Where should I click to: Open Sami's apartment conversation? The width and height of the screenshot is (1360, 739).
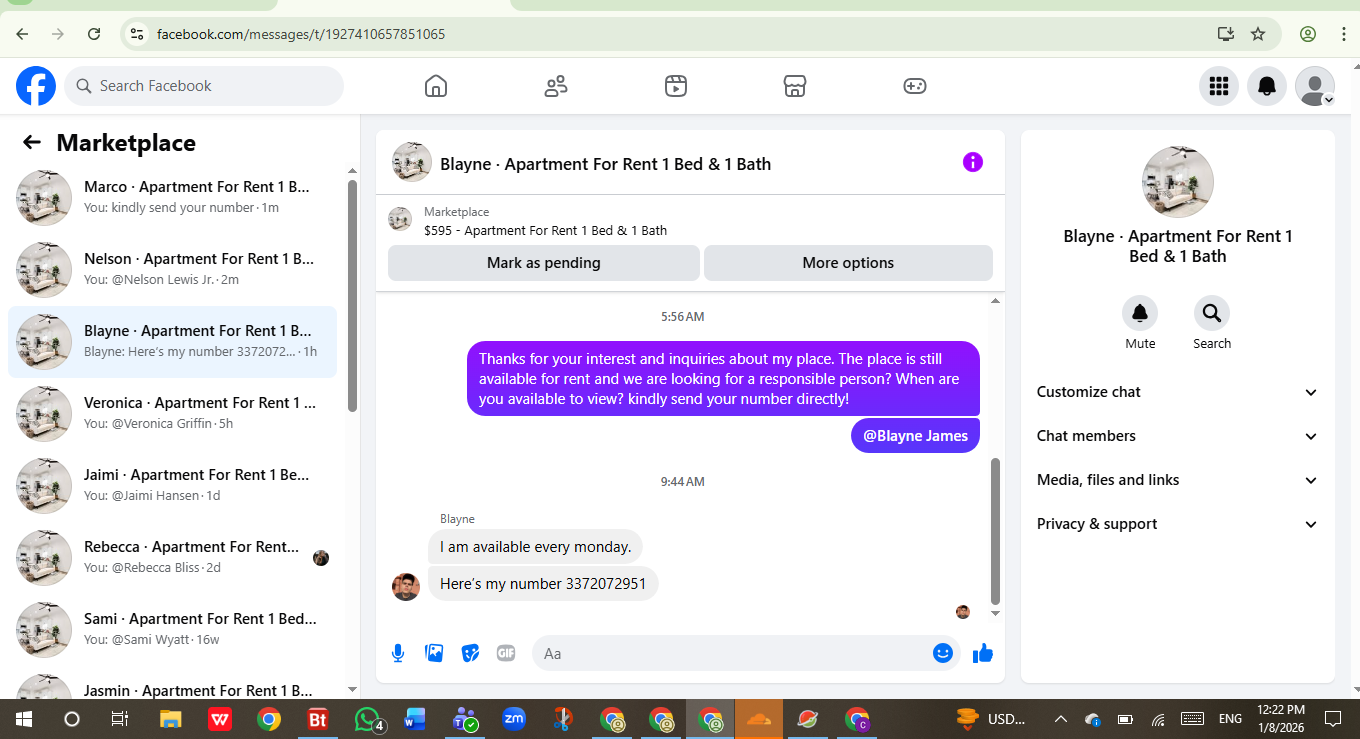tap(172, 630)
